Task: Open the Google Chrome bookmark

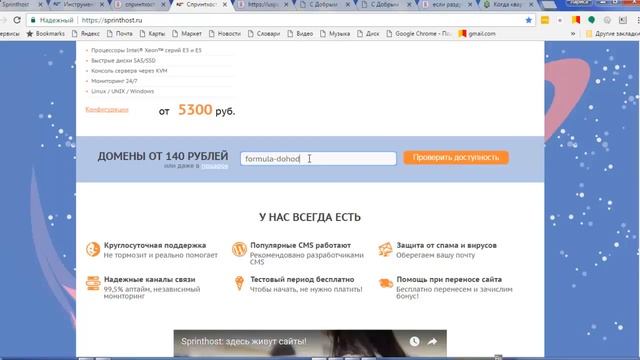Action: [x=418, y=34]
